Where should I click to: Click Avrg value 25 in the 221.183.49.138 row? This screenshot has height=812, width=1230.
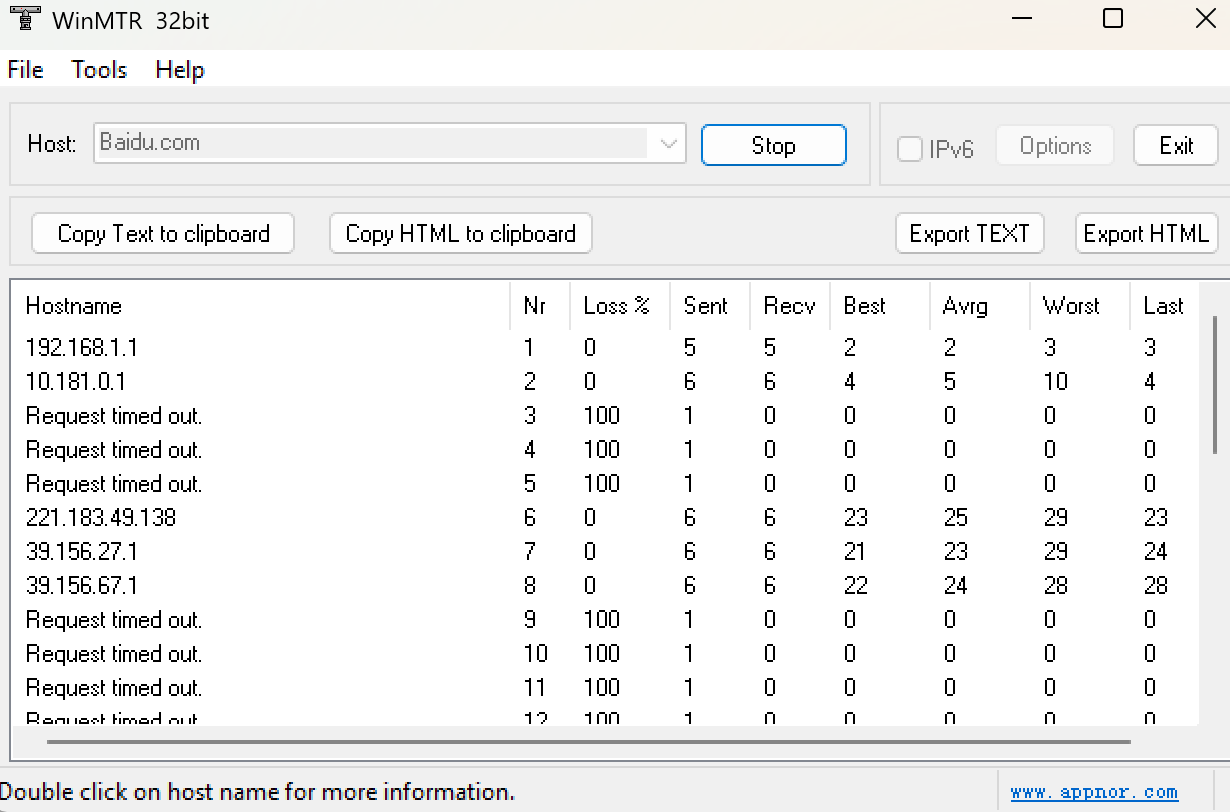[x=955, y=518]
